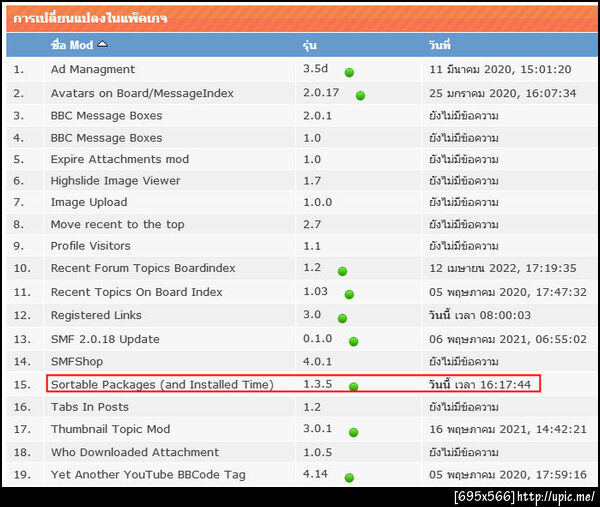Viewport: 600px width, 507px height.
Task: Click date 06 พฤษภาคม 2021, 06:55:02
Action: coord(507,339)
